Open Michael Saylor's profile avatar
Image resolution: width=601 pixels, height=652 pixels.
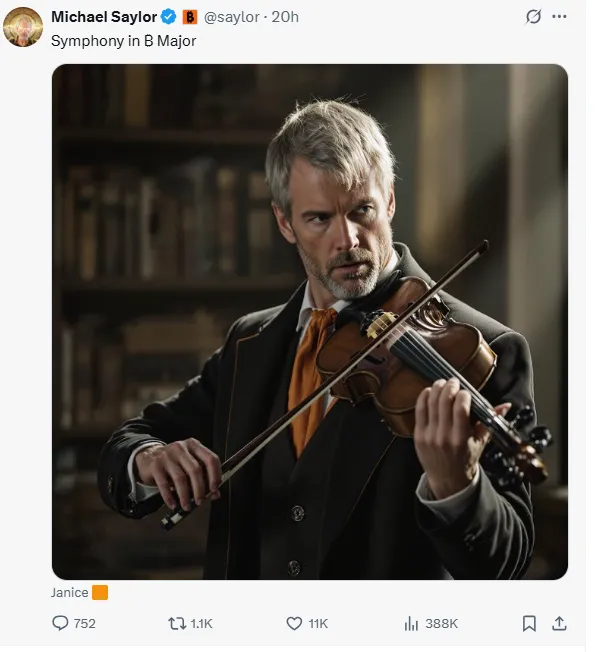point(22,27)
